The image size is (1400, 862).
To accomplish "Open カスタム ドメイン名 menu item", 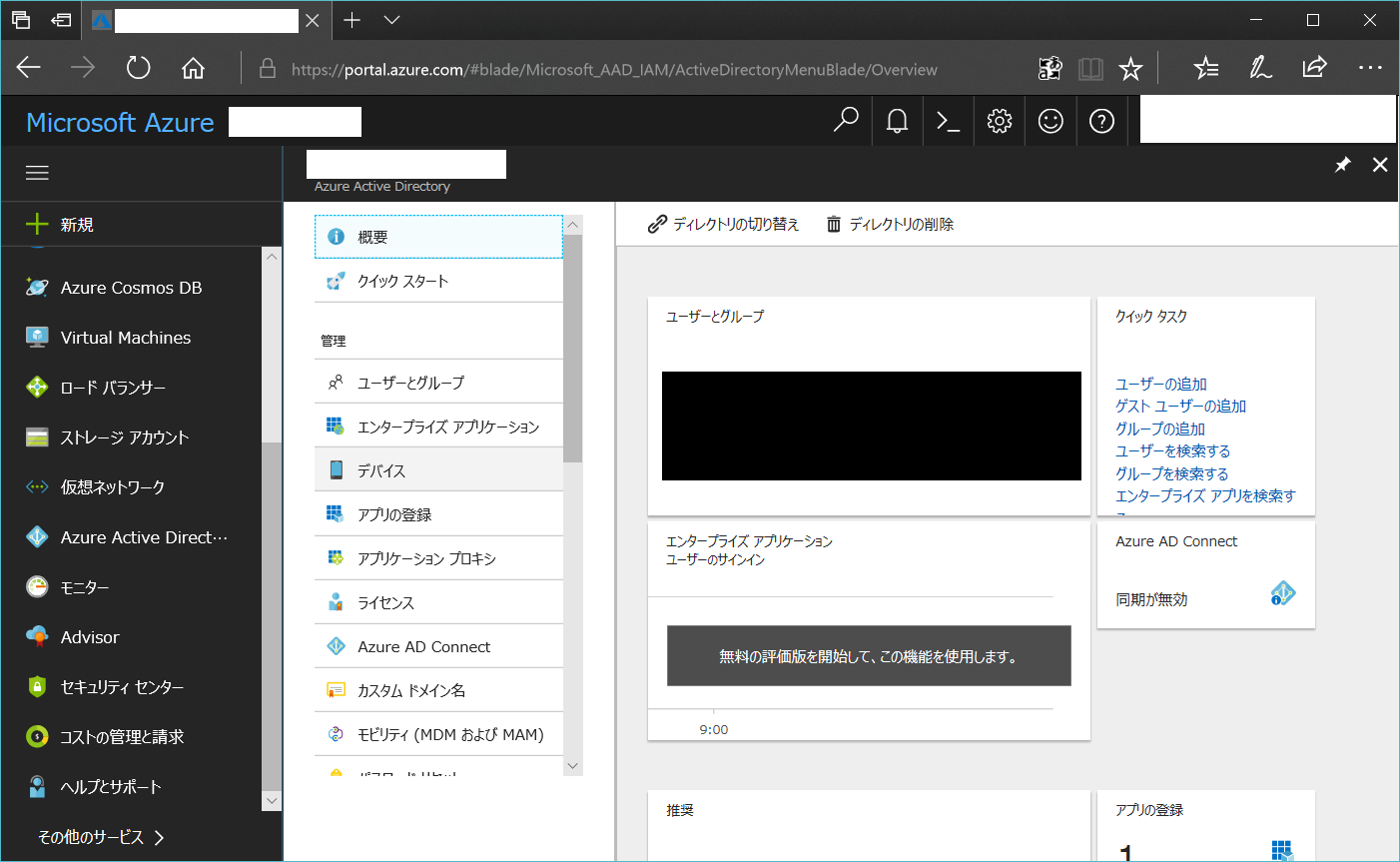I will (x=438, y=690).
